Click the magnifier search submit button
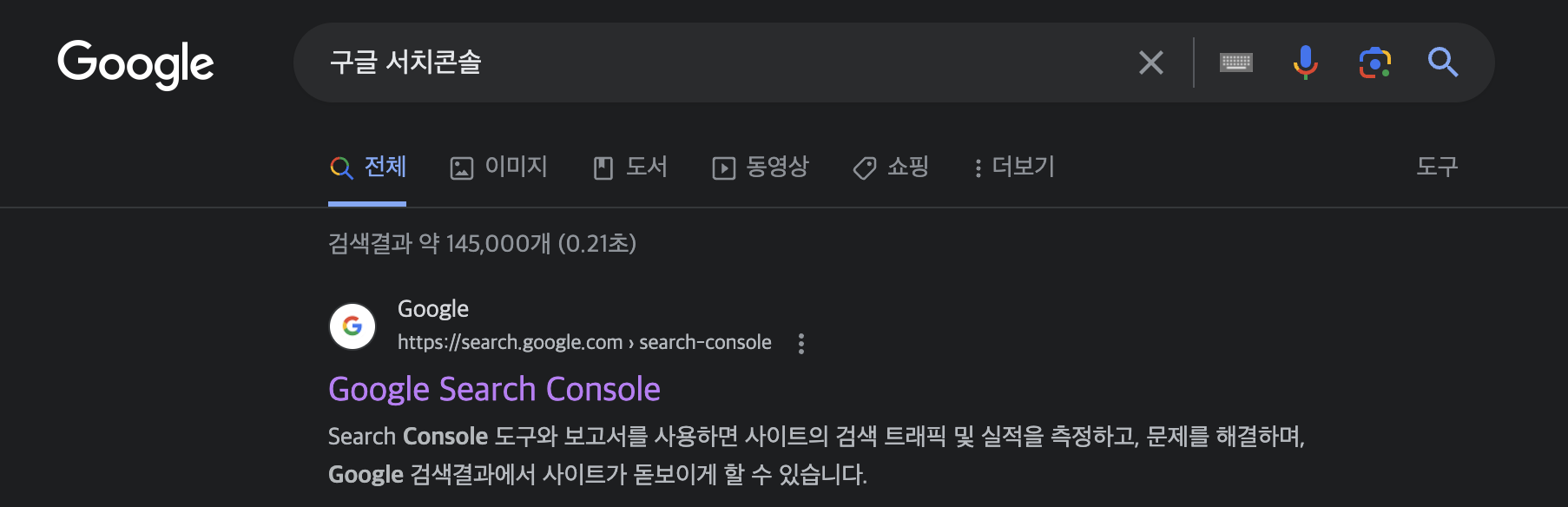Screen dimensions: 1568x507 point(1442,63)
